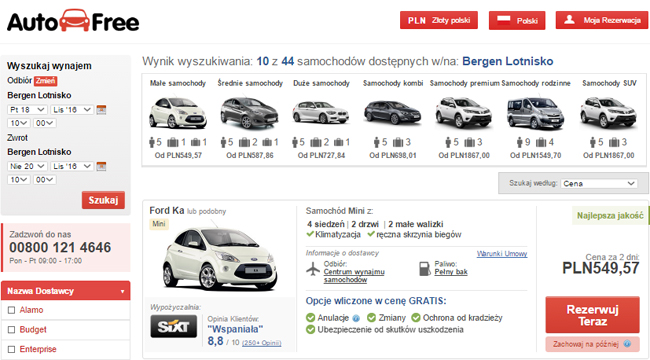Click the green check beside Ochrona od kradzieży
The height and width of the screenshot is (360, 650).
(x=416, y=318)
